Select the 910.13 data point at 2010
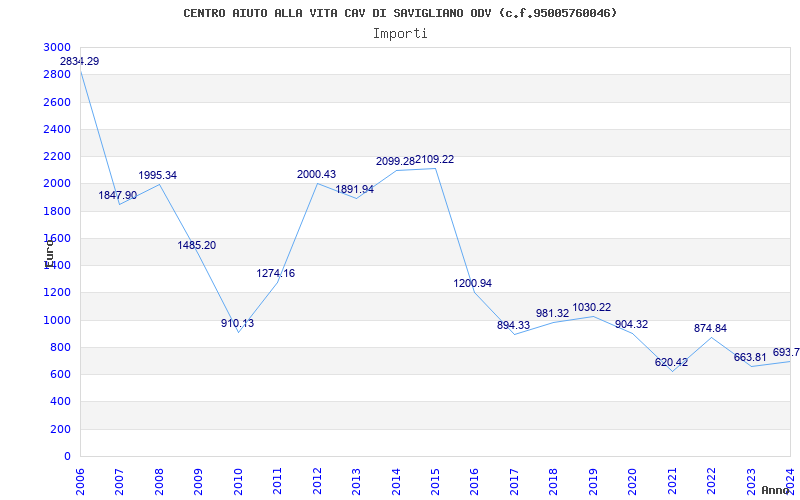Image resolution: width=800 pixels, height=500 pixels. [x=237, y=323]
